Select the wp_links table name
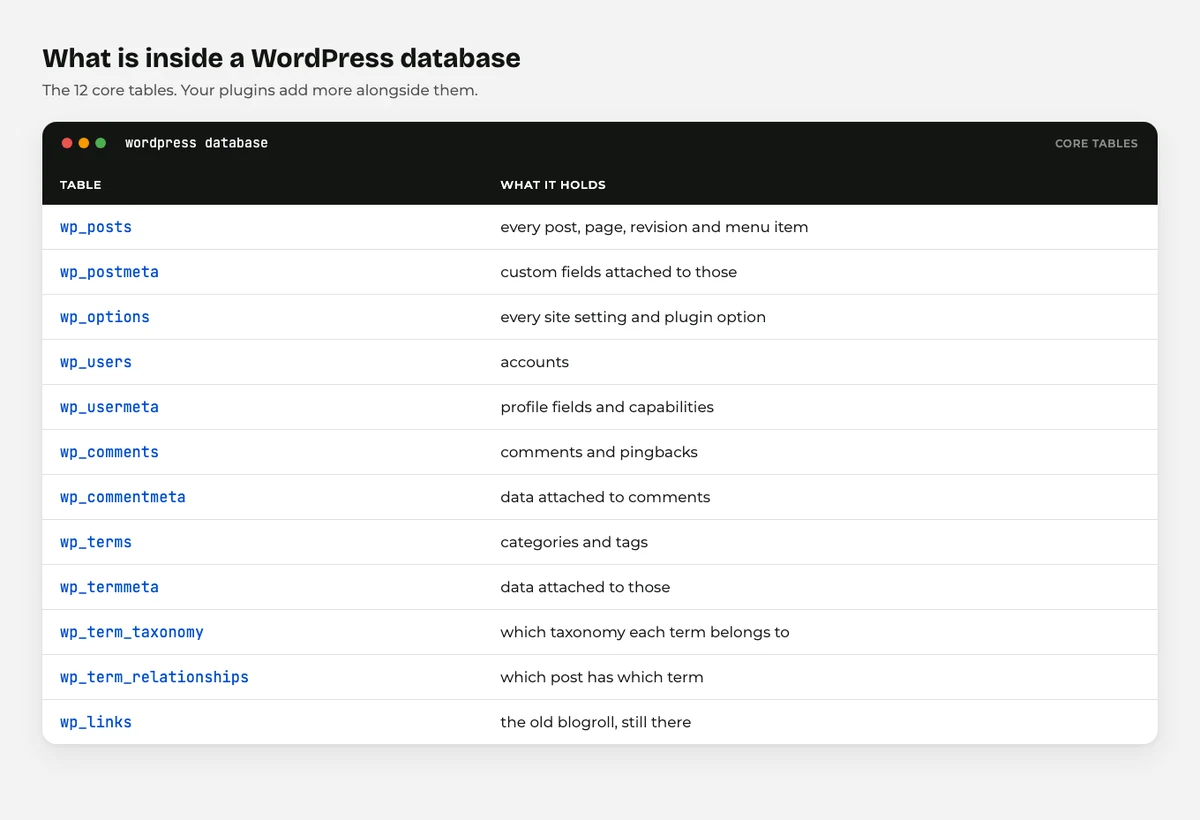The height and width of the screenshot is (820, 1200). (x=96, y=722)
